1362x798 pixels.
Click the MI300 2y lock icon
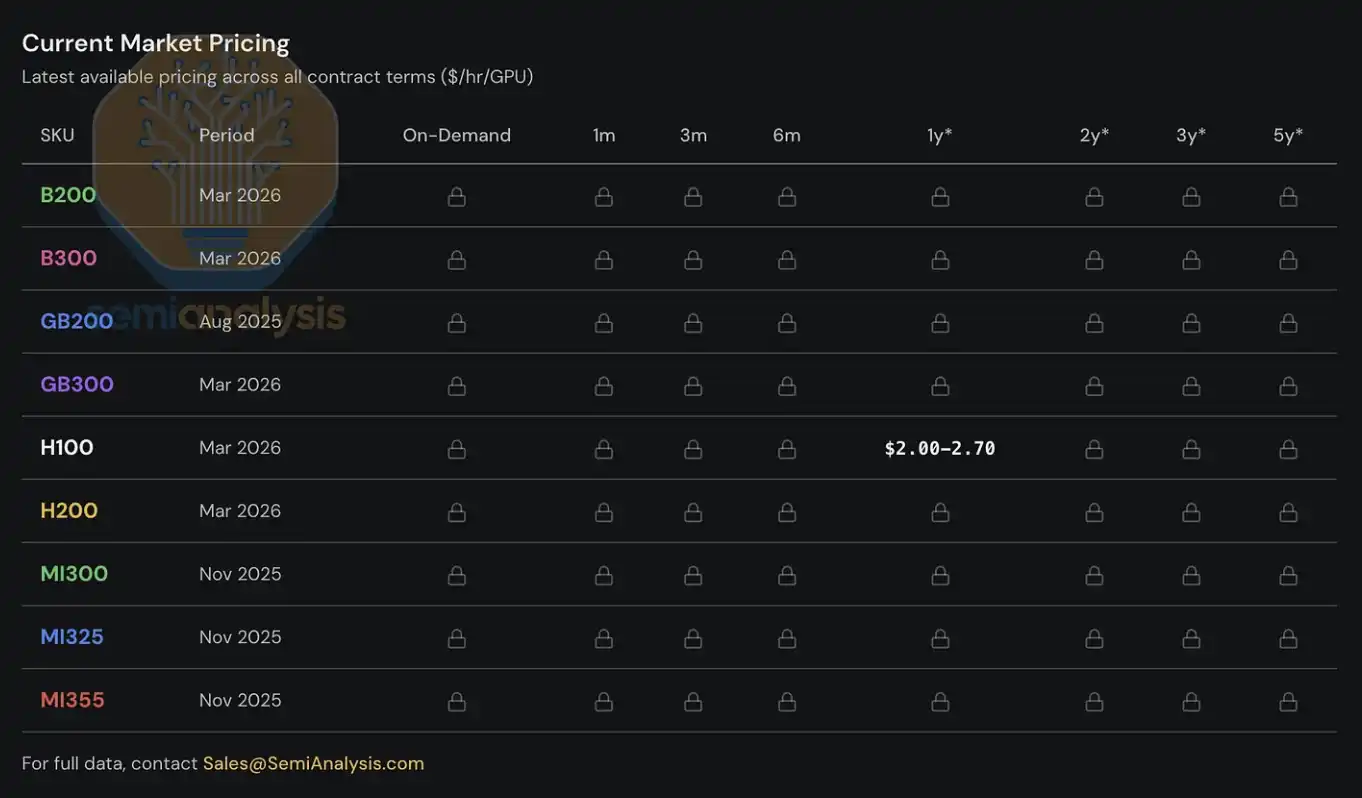[1094, 575]
